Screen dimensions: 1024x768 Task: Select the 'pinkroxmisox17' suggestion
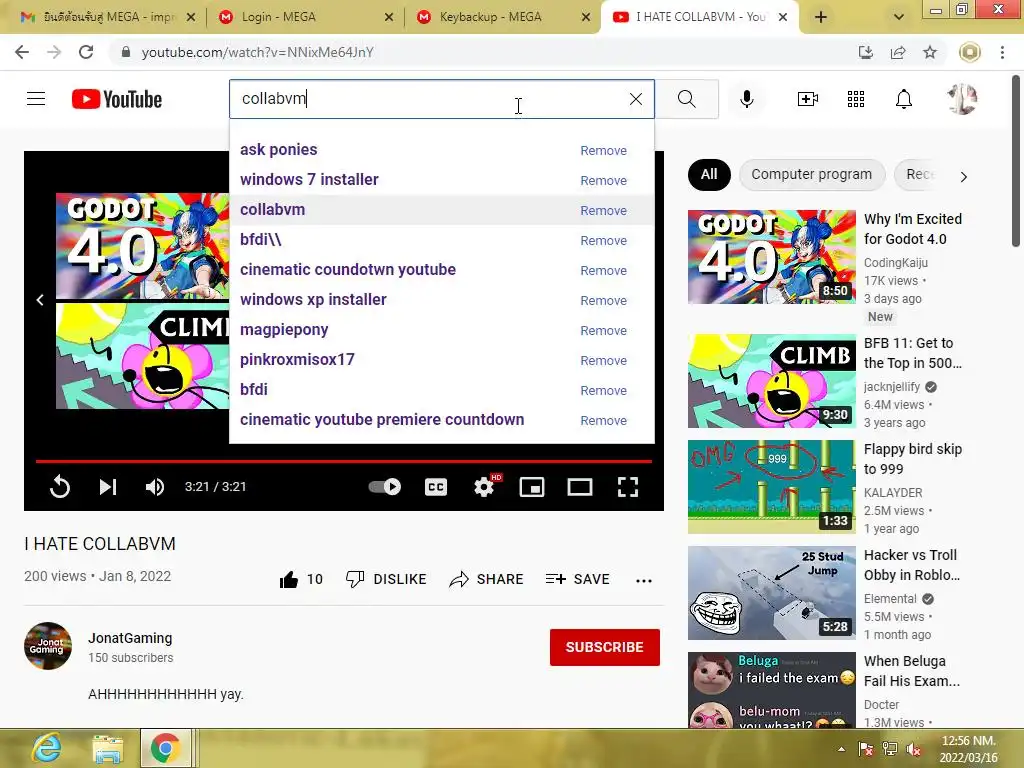[297, 360]
